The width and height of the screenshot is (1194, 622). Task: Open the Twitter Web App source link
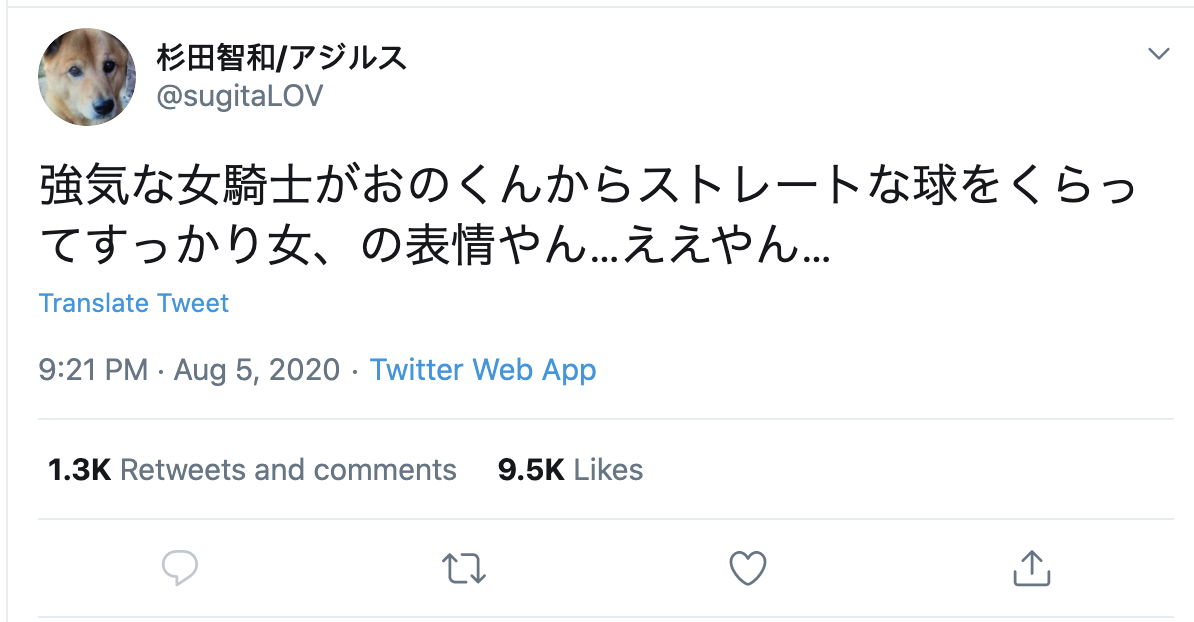click(483, 370)
